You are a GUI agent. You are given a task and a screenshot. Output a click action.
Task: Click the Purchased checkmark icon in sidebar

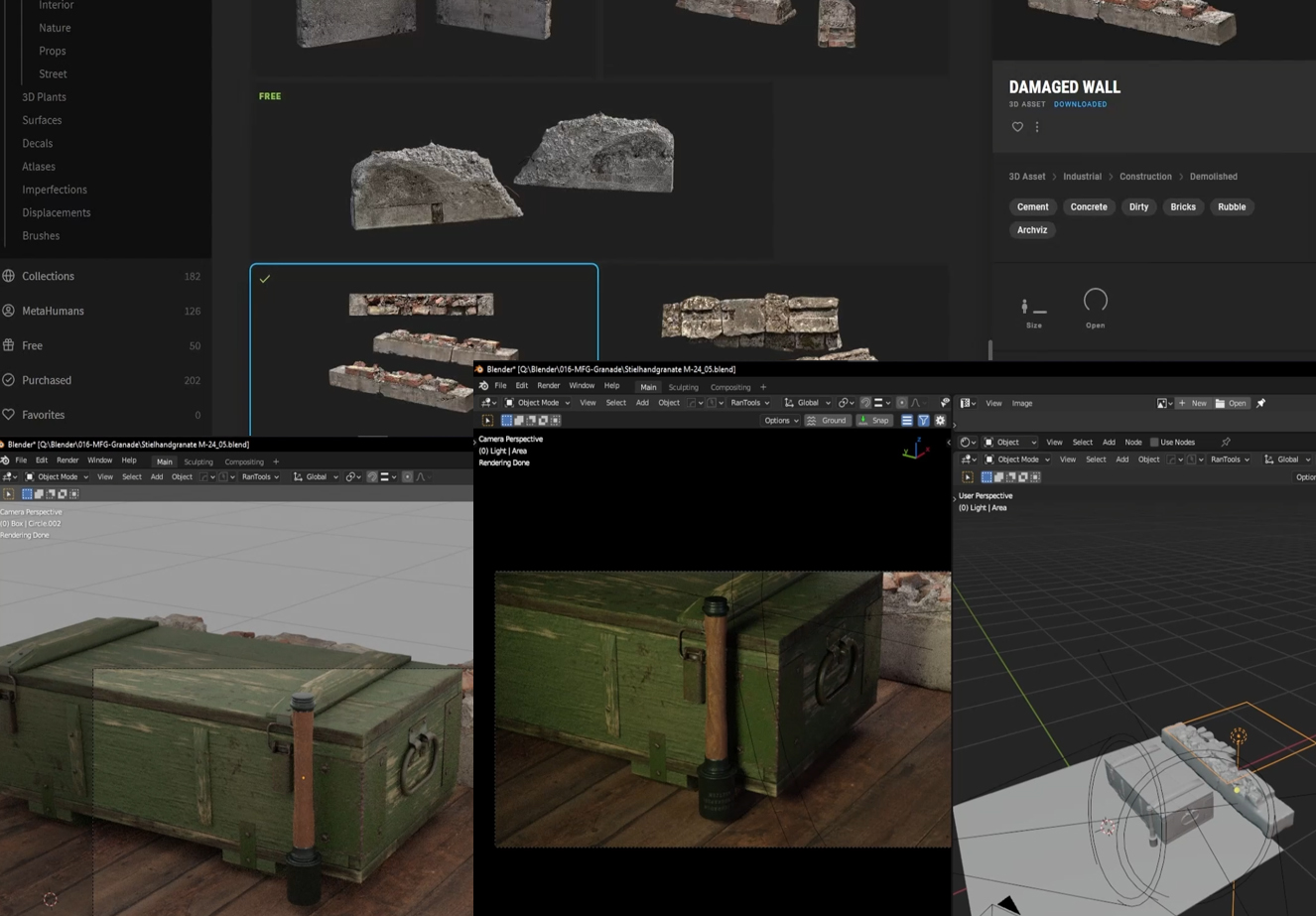[x=9, y=380]
